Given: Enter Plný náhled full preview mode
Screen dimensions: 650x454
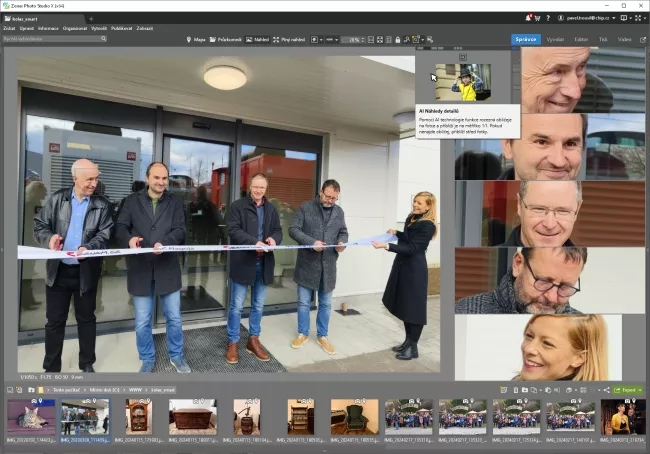Looking at the screenshot, I should tap(286, 39).
